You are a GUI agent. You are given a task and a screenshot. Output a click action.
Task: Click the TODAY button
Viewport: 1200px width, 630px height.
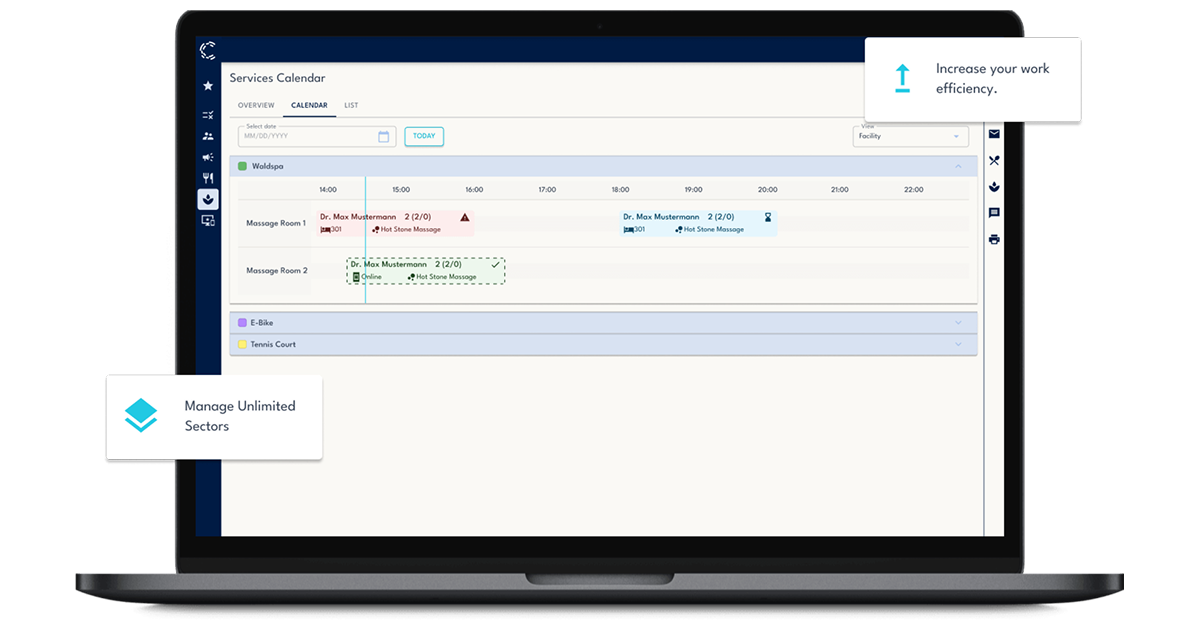tap(424, 136)
